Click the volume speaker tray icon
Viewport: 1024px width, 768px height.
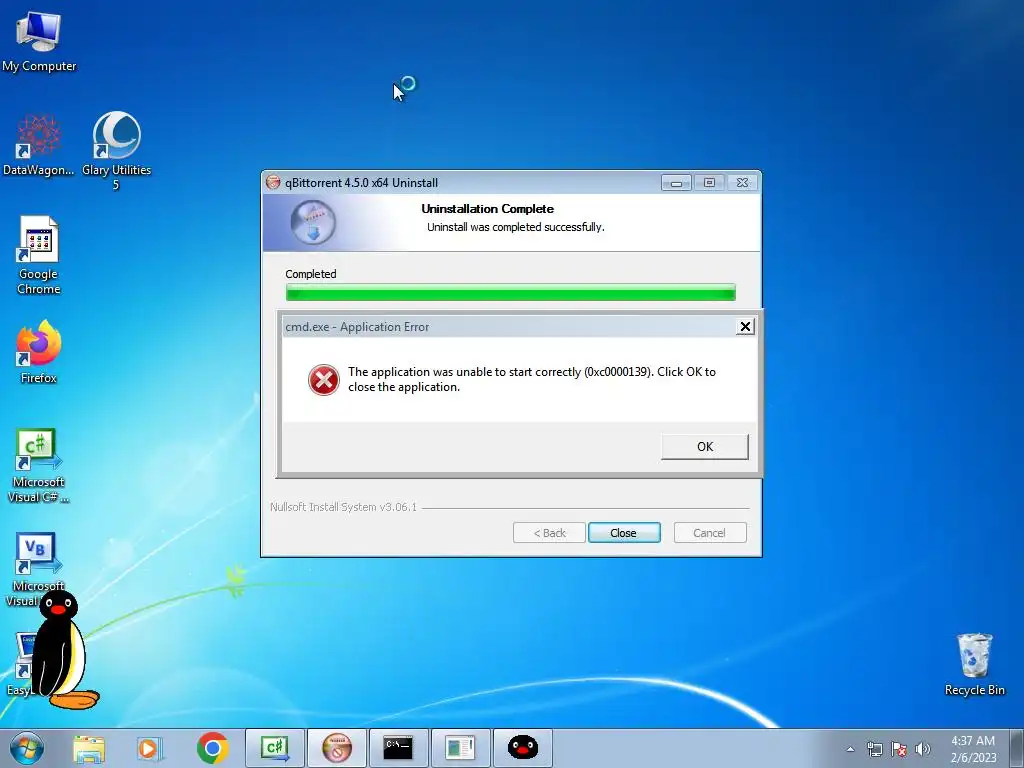(x=923, y=749)
